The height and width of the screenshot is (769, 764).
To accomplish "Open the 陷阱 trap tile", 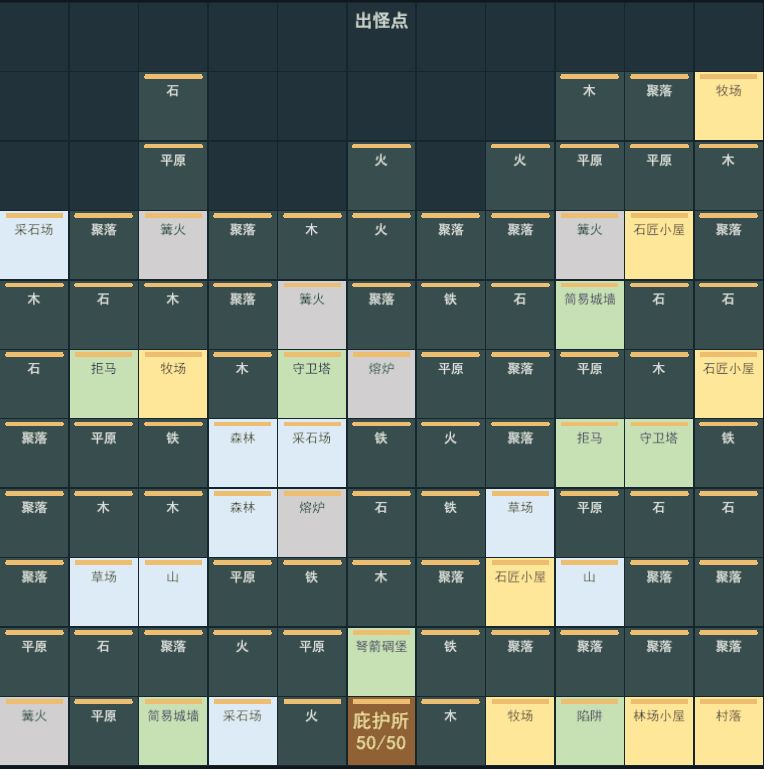I will pos(589,731).
